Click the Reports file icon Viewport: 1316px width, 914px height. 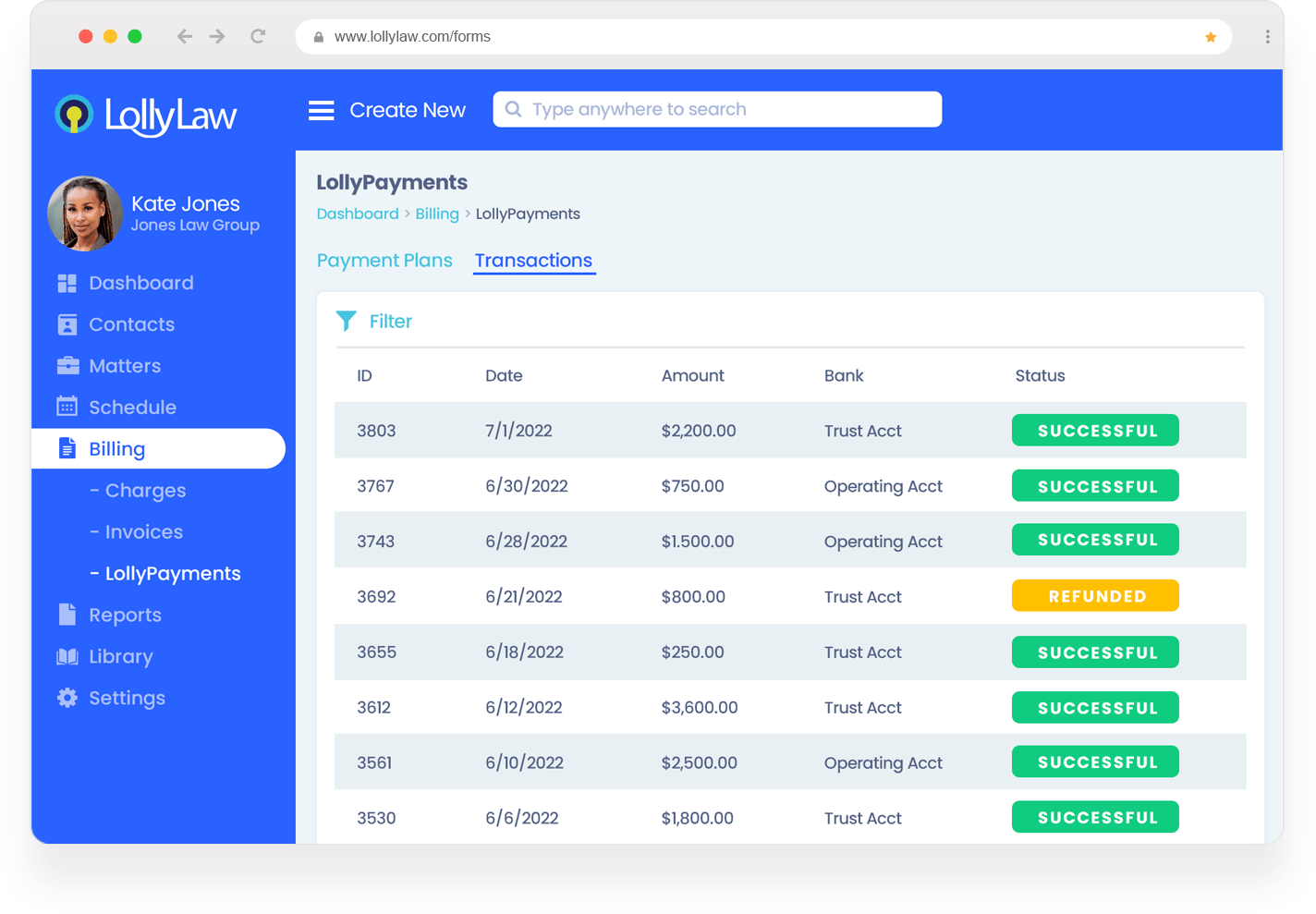[x=67, y=615]
